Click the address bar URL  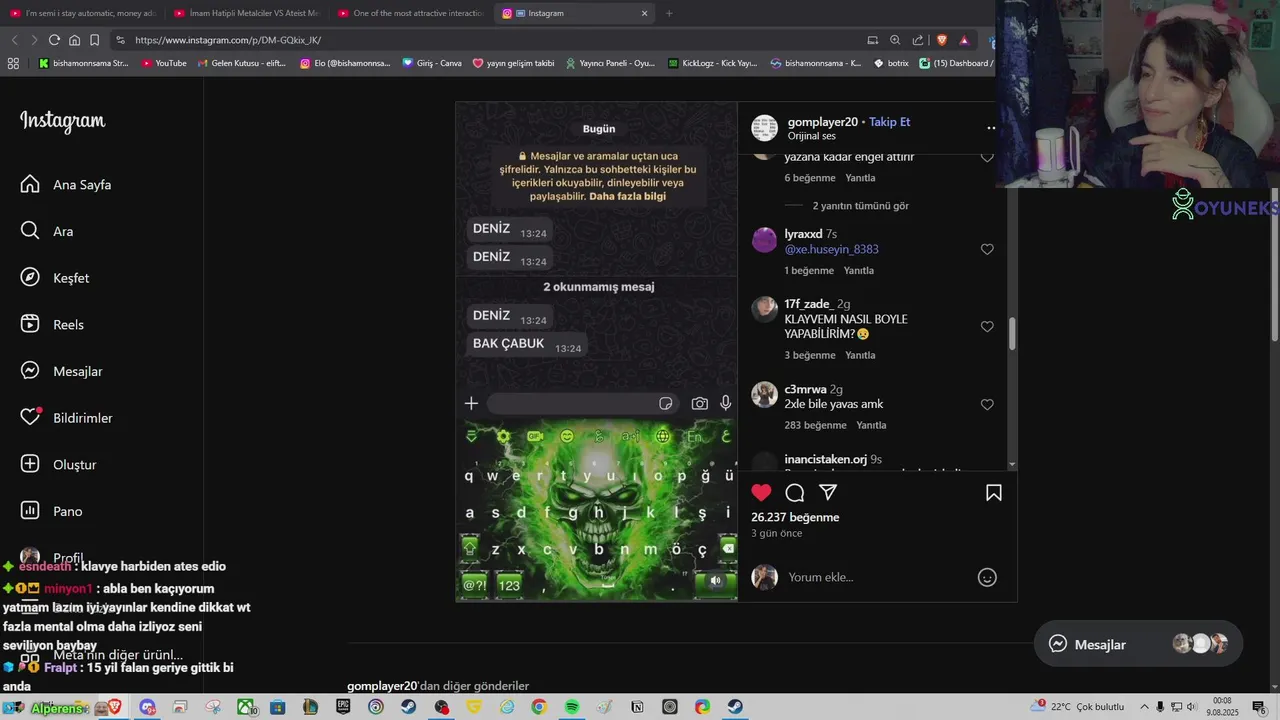click(x=228, y=40)
